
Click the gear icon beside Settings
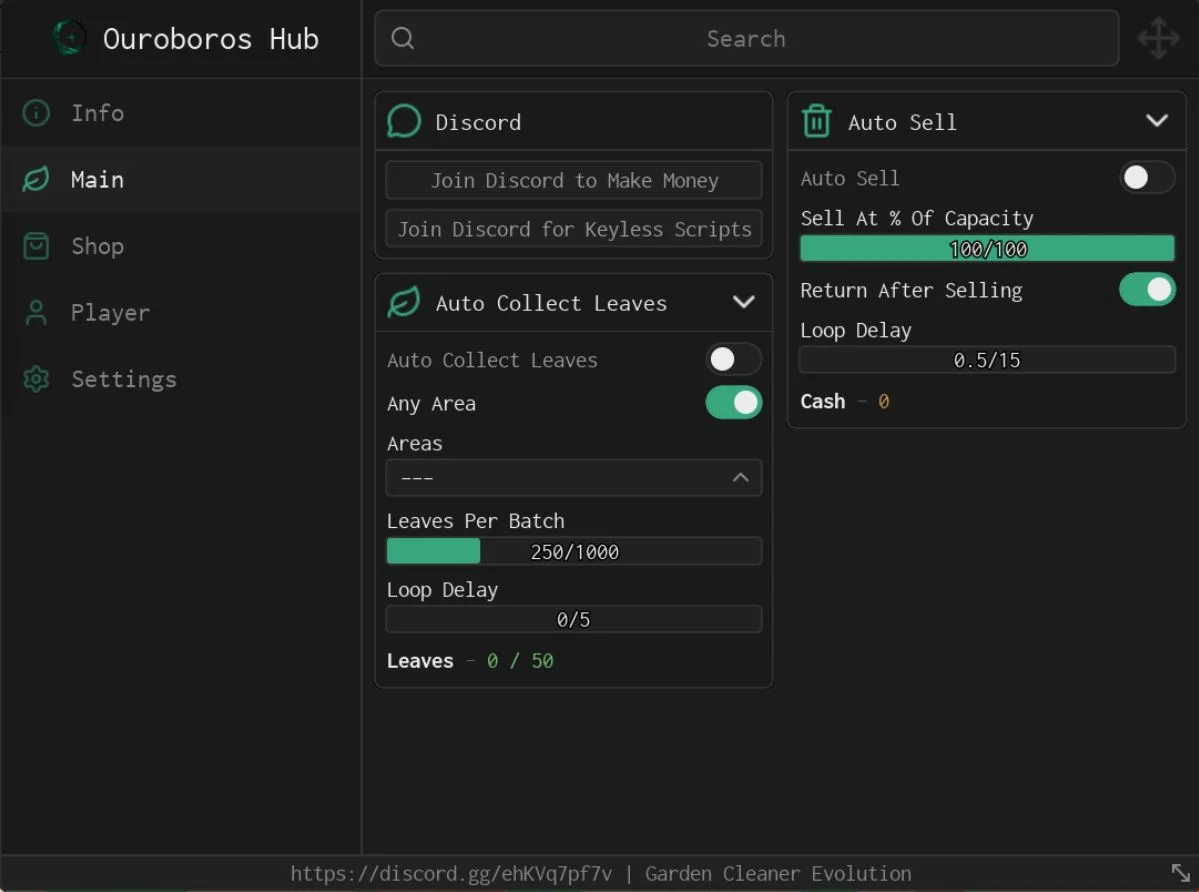(x=36, y=379)
